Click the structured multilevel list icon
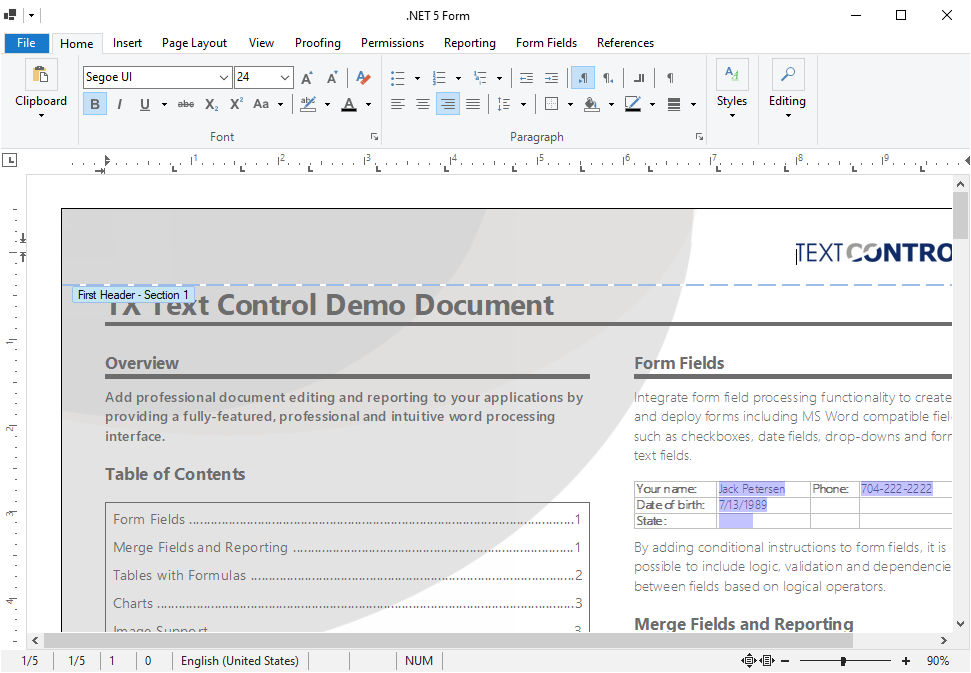This screenshot has width=971, height=673. (x=480, y=78)
